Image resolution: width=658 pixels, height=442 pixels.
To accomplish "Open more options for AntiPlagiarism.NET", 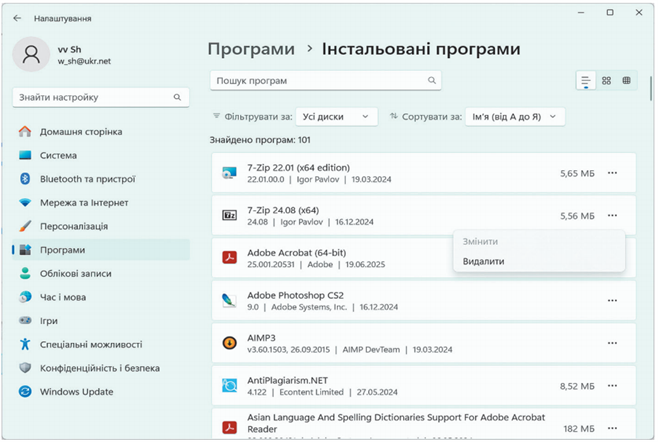I will pos(612,385).
